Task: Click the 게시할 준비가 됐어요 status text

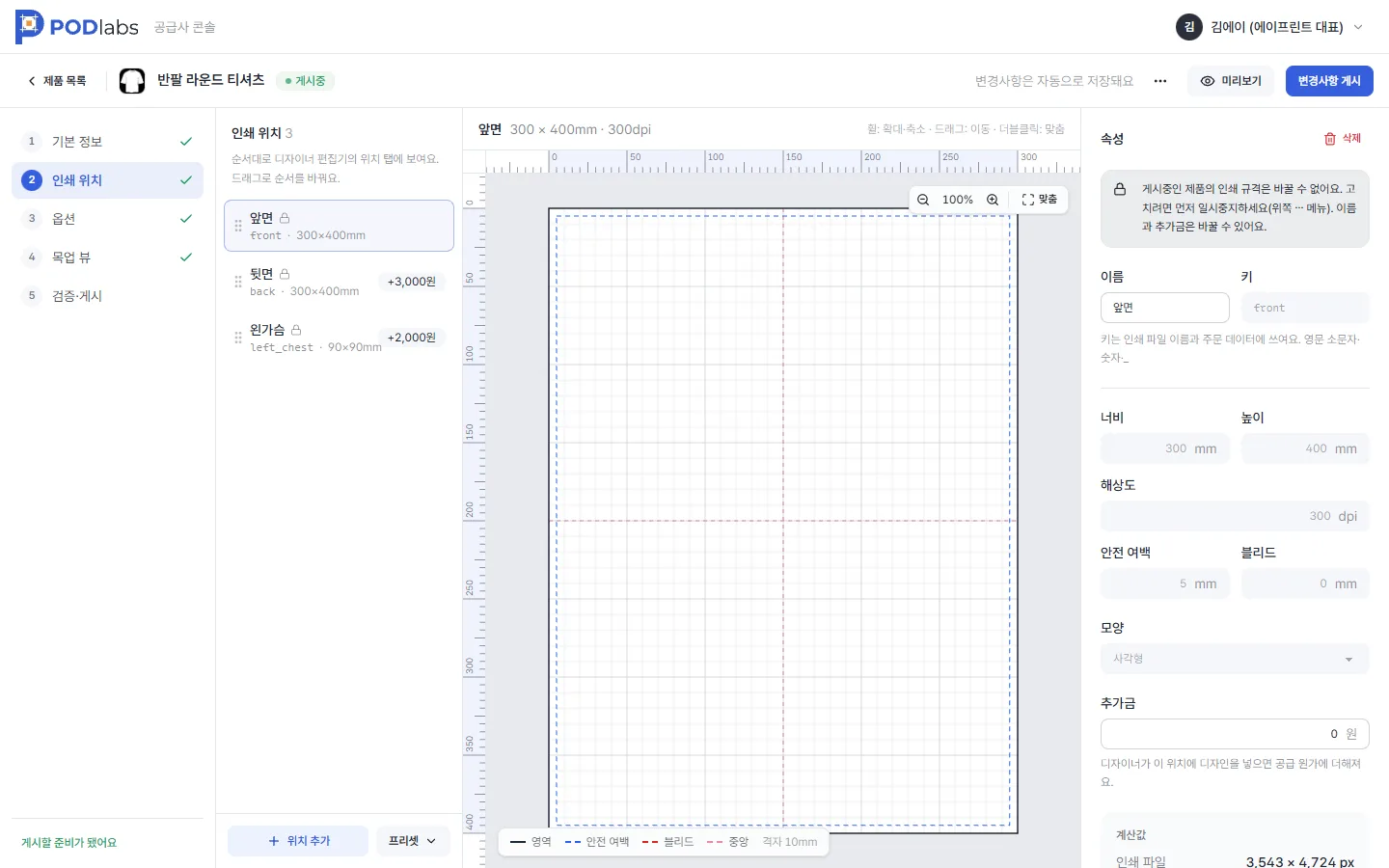Action: click(x=69, y=843)
